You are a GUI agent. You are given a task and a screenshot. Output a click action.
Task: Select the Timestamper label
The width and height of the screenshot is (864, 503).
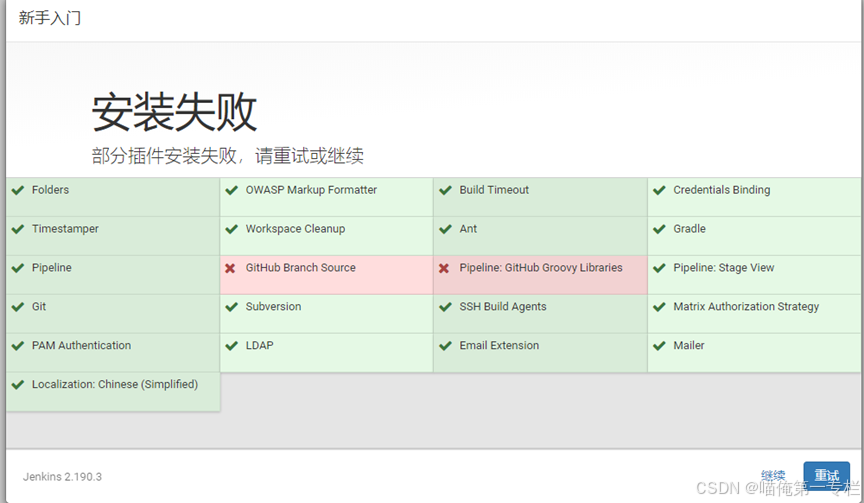click(65, 229)
